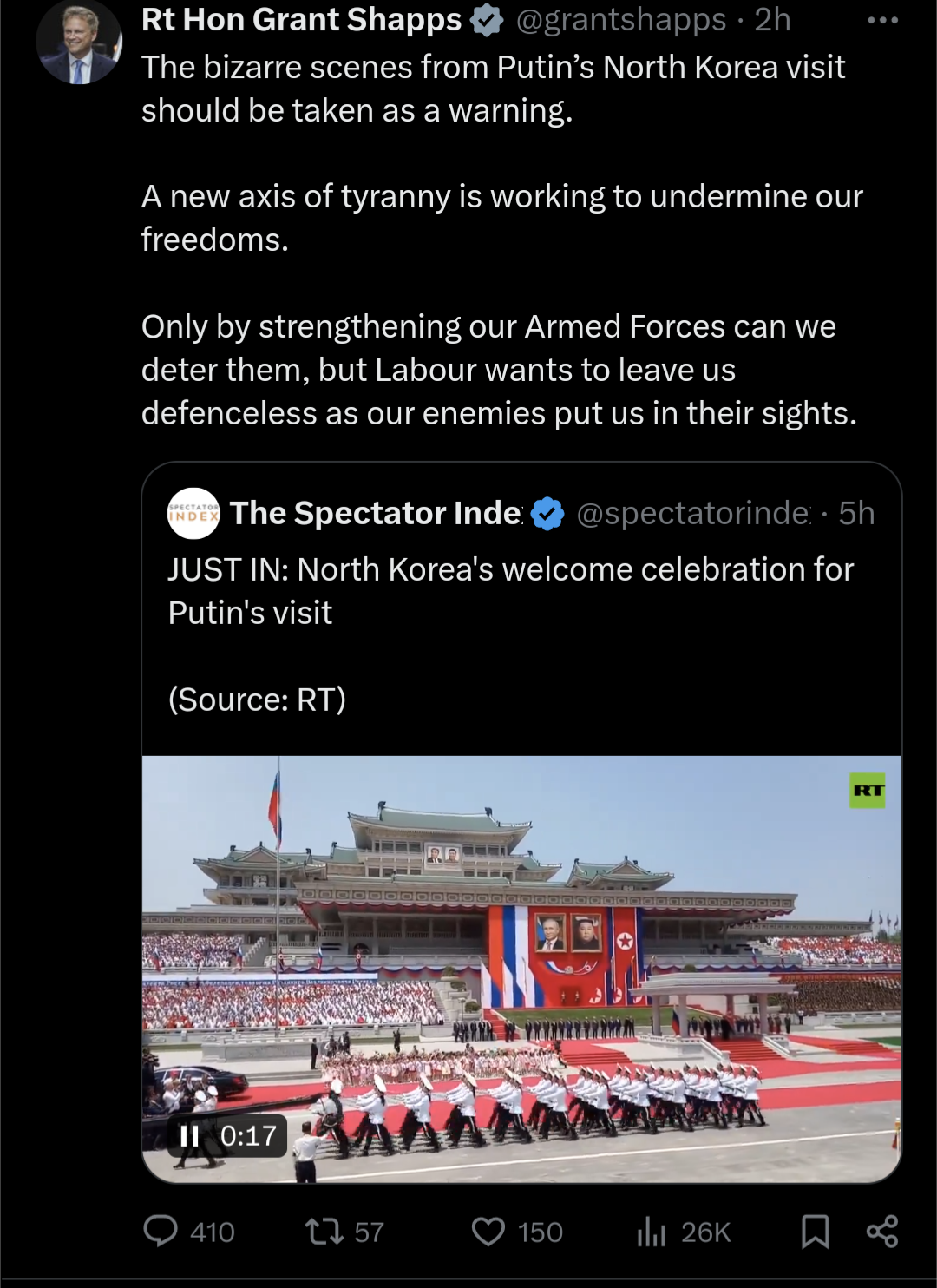
Task: Like the tweet with the heart icon
Action: pyautogui.click(x=488, y=1232)
